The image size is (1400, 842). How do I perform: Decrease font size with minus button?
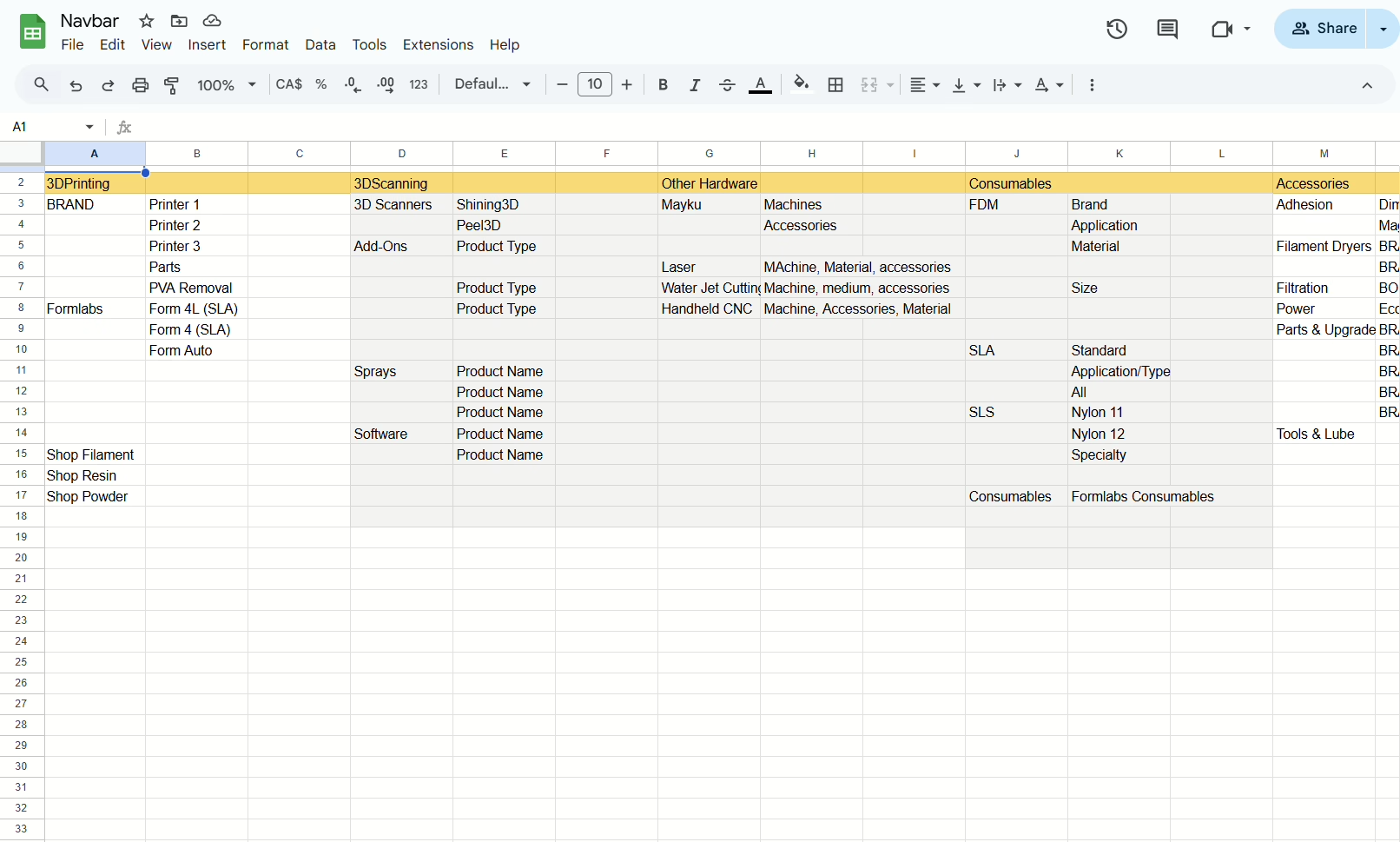click(x=562, y=84)
